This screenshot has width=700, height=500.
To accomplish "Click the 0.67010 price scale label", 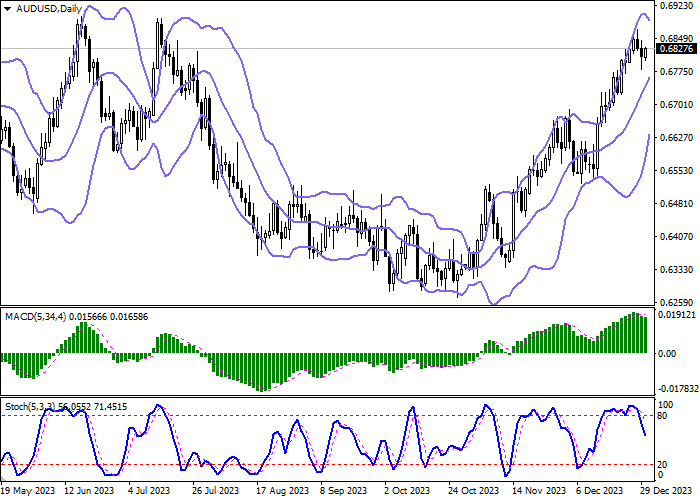I will point(677,104).
